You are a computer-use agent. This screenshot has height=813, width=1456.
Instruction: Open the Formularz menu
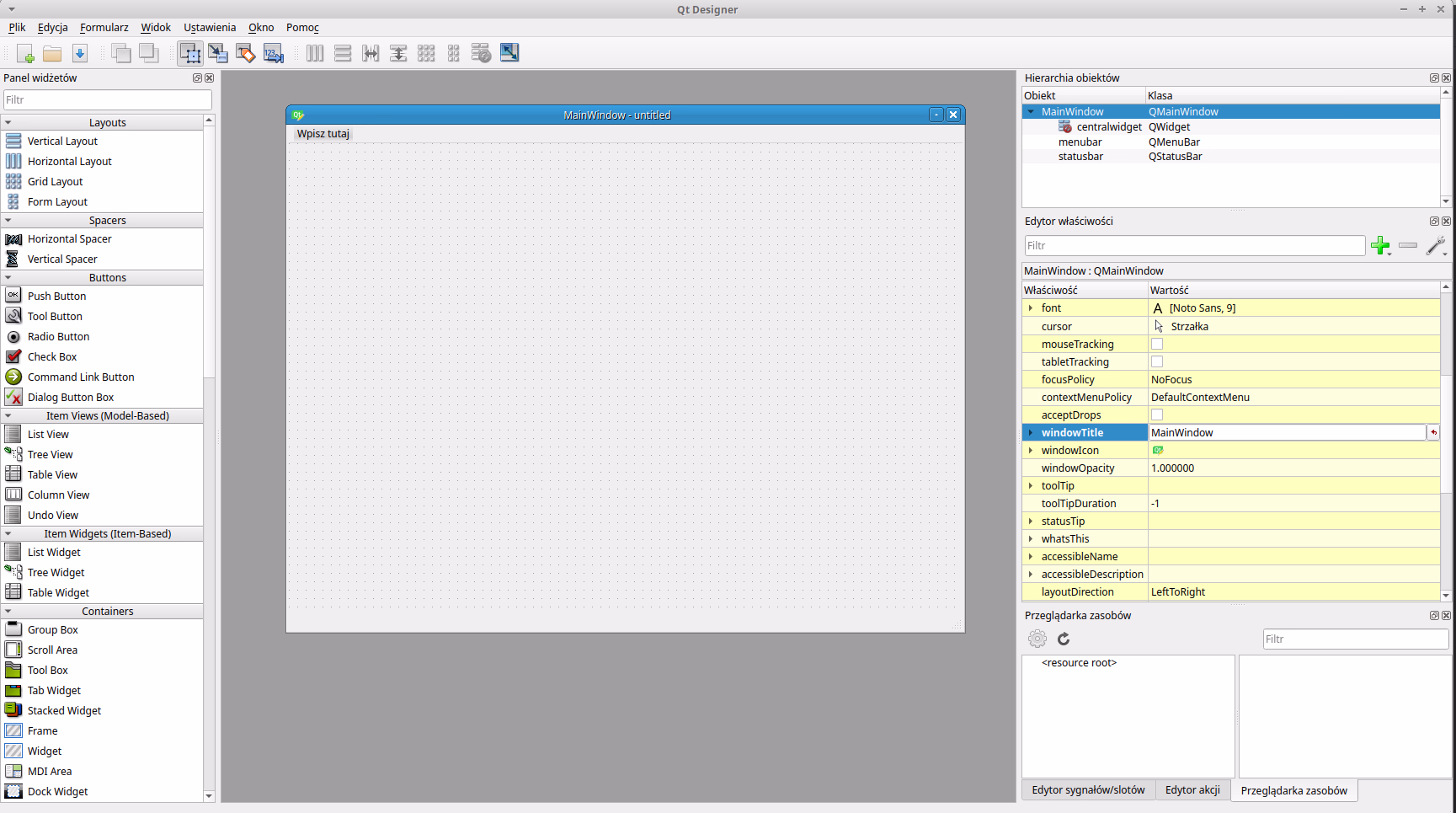[104, 28]
